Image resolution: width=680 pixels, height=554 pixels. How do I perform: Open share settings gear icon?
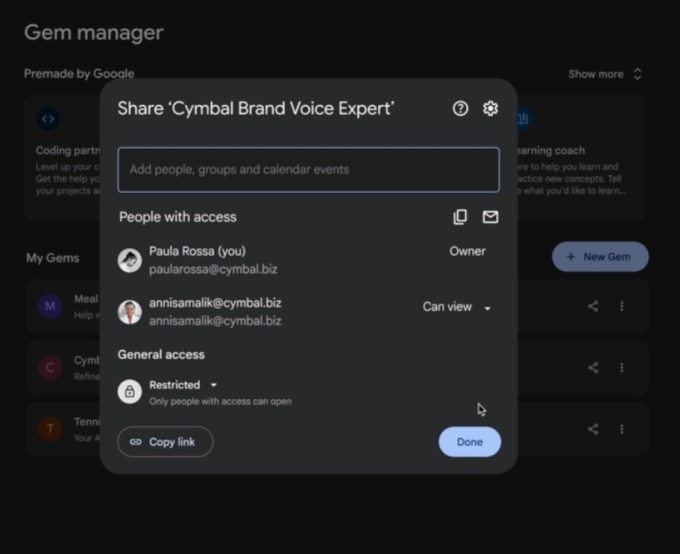[x=490, y=109]
